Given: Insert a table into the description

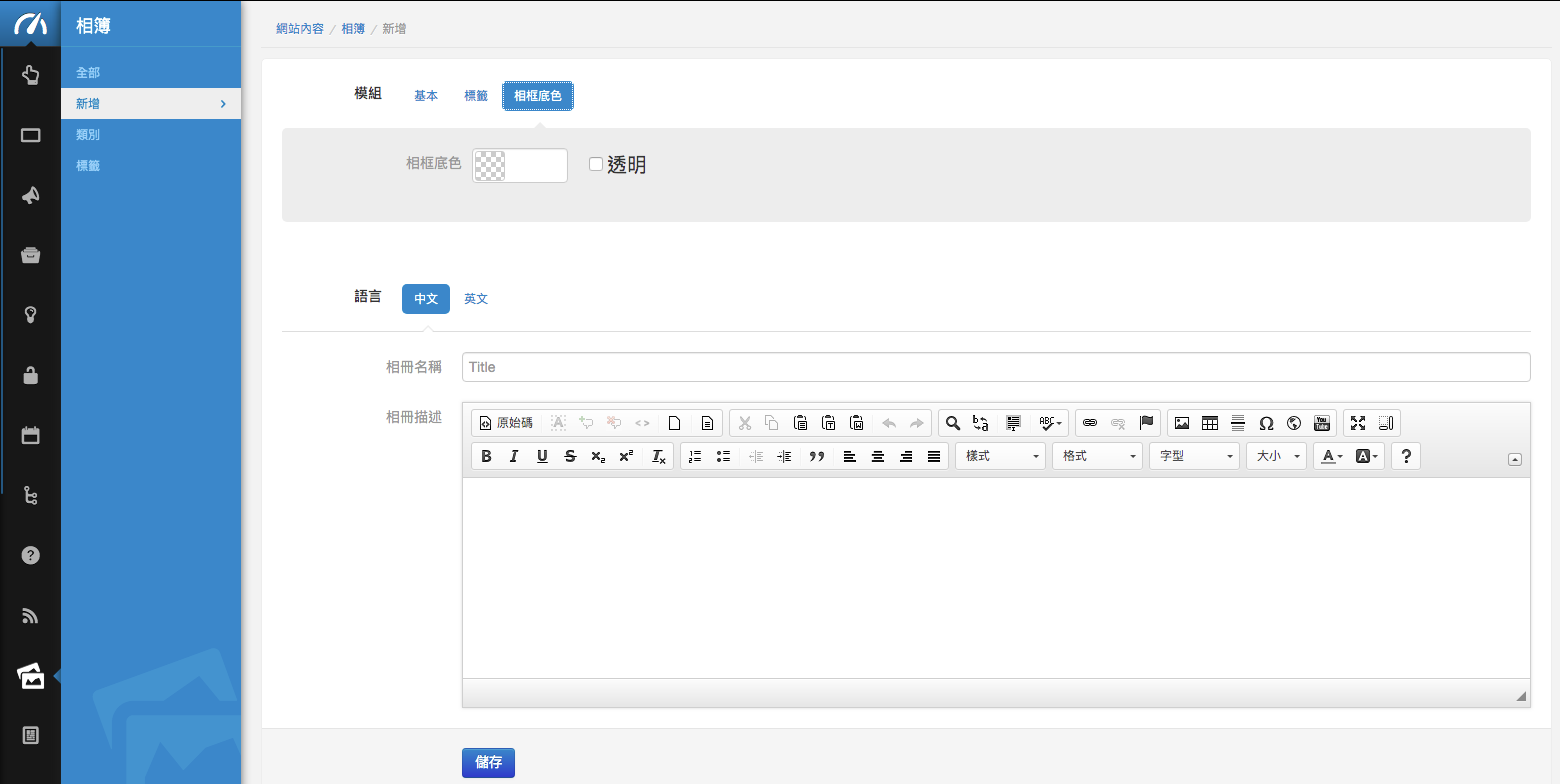Looking at the screenshot, I should pos(1210,423).
